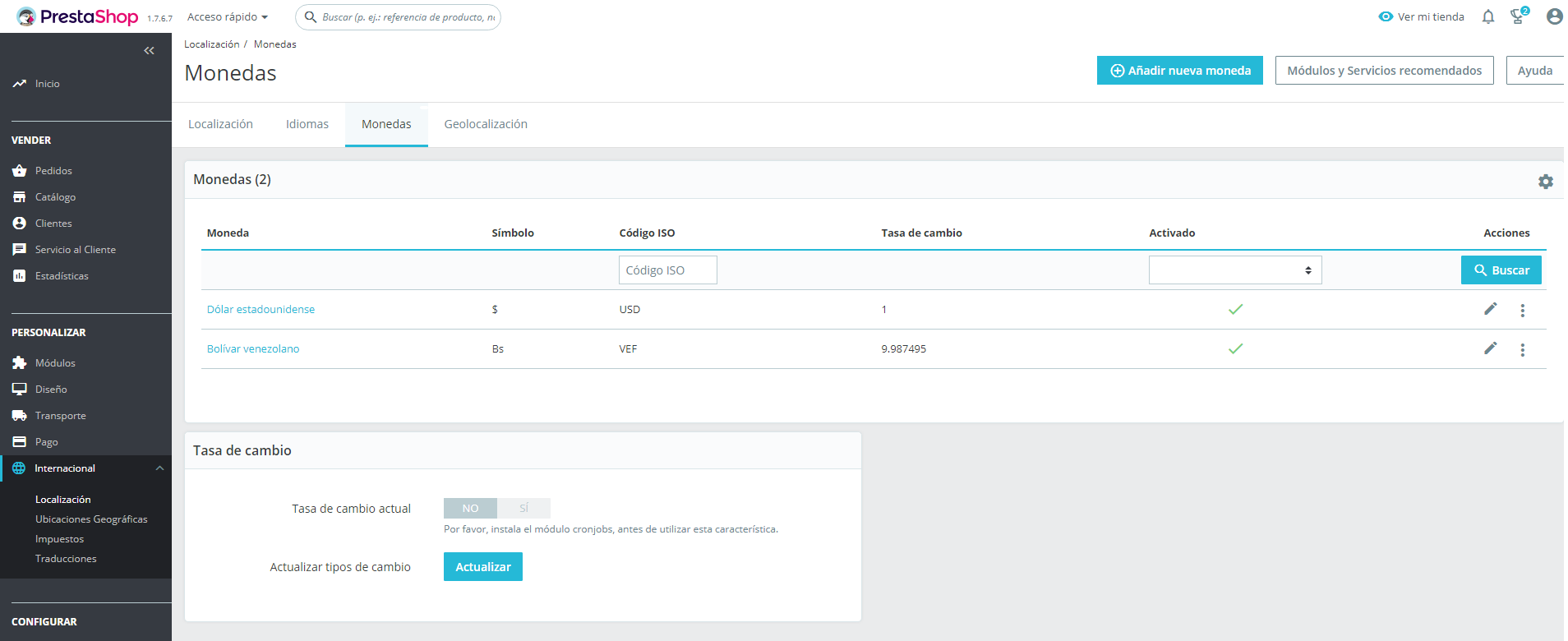This screenshot has height=641, width=1568.
Task: Click Añadir nueva moneda button
Action: pyautogui.click(x=1179, y=71)
